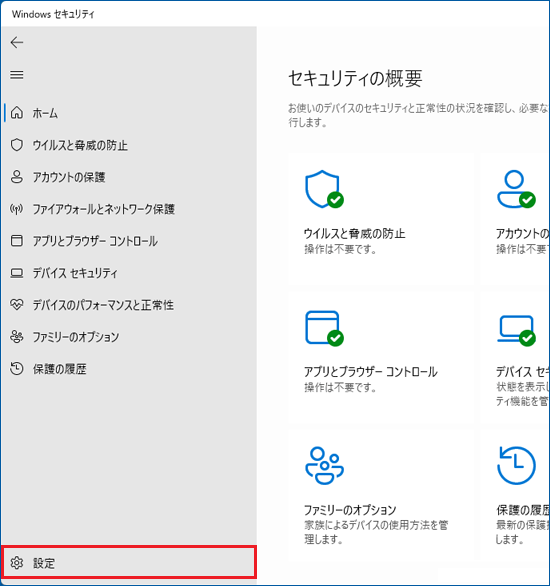Click the home icon beside ホーム
This screenshot has height=586, width=550.
(x=17, y=112)
